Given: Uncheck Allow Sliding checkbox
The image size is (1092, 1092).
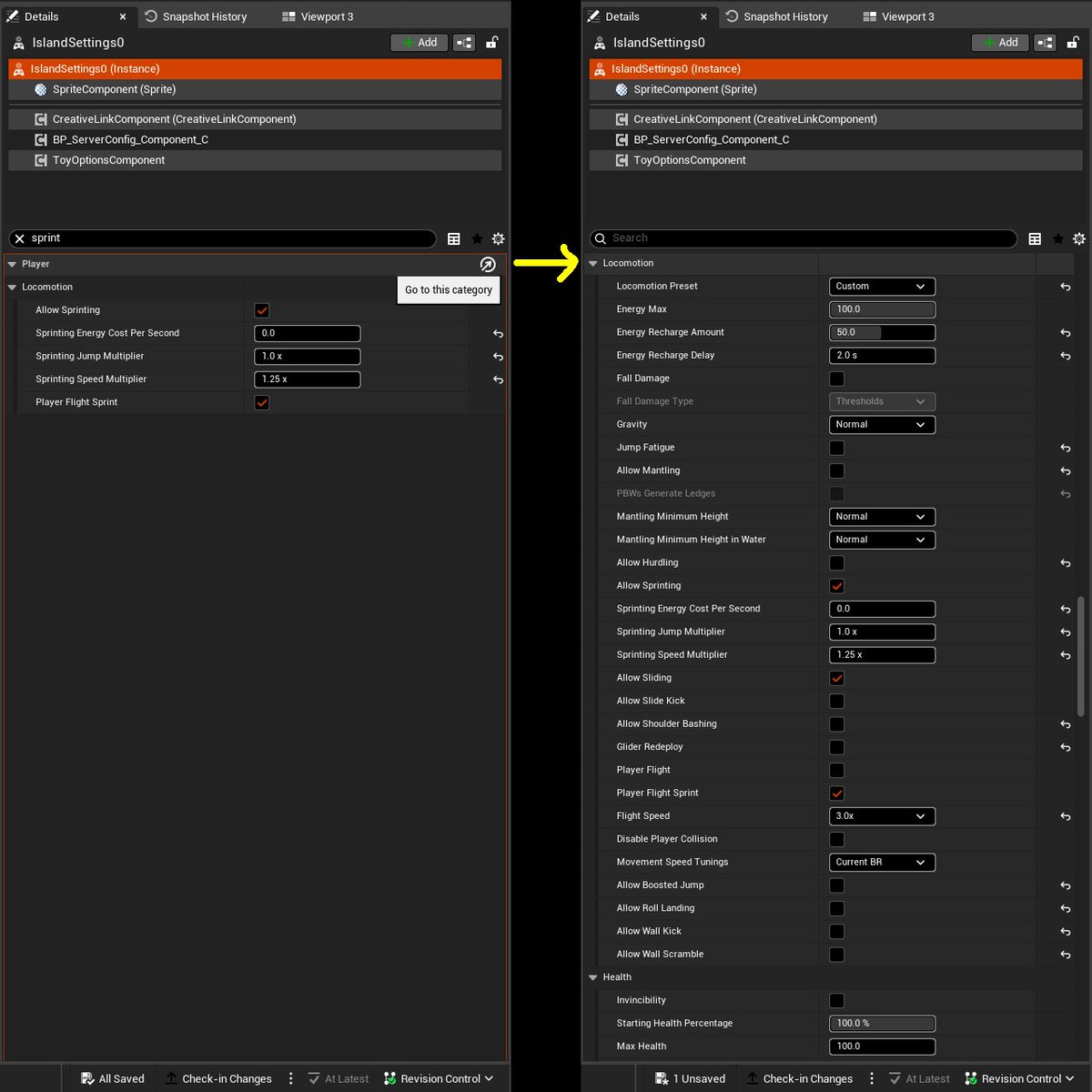Looking at the screenshot, I should (837, 678).
